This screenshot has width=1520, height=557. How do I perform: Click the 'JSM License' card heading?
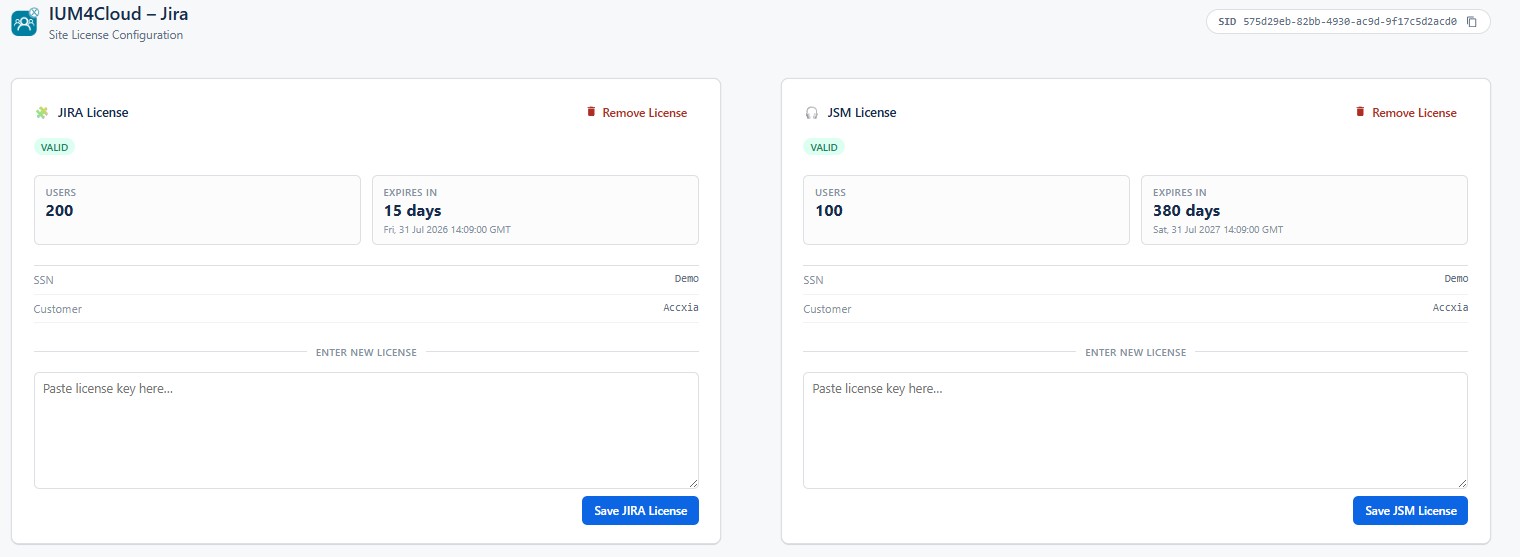click(862, 113)
